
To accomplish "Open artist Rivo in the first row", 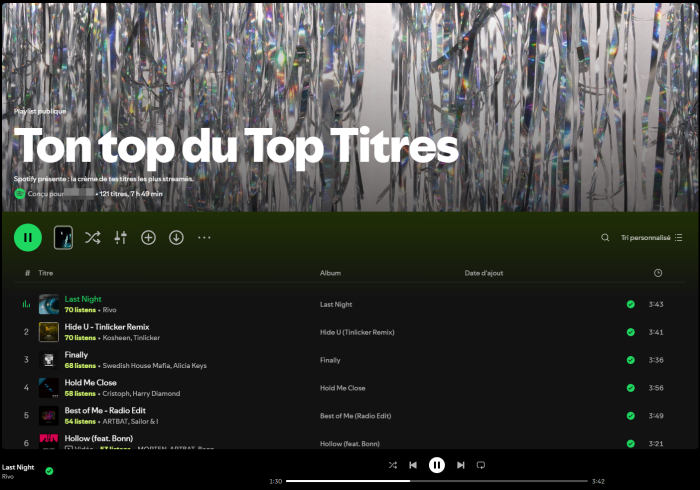I will pyautogui.click(x=109, y=310).
